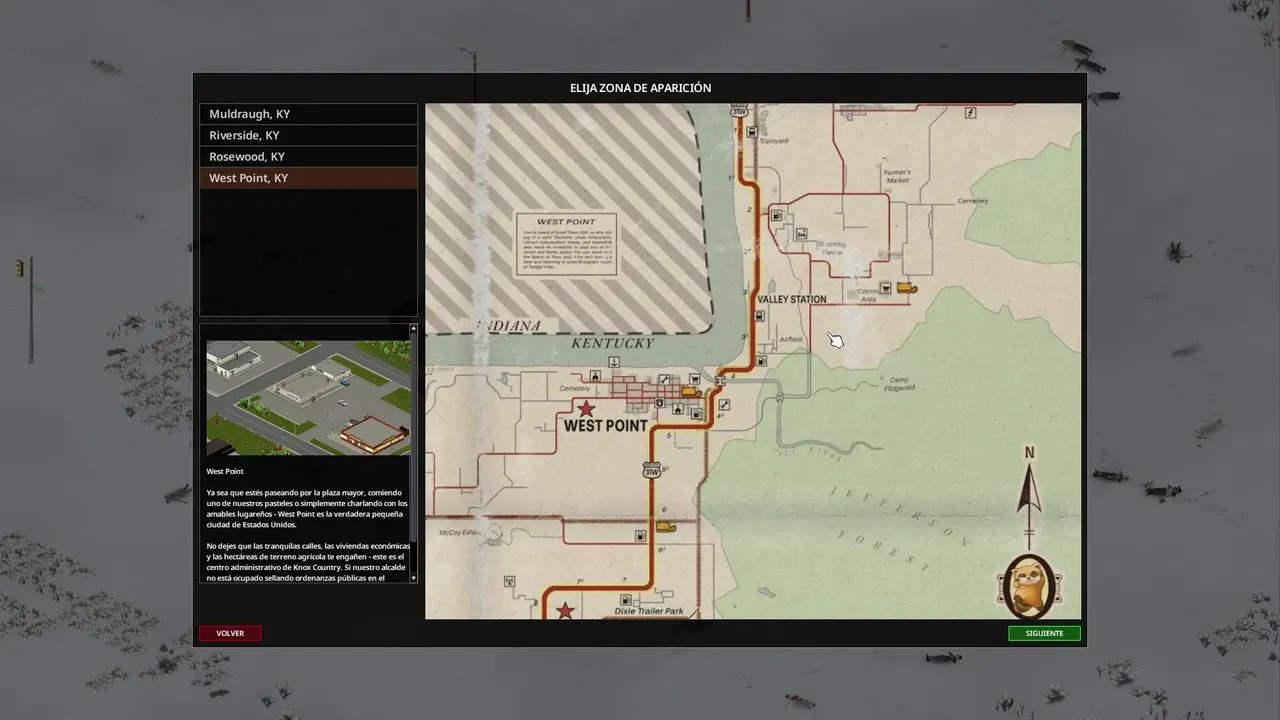Click the bulldozer icon in West Point town

pyautogui.click(x=690, y=392)
